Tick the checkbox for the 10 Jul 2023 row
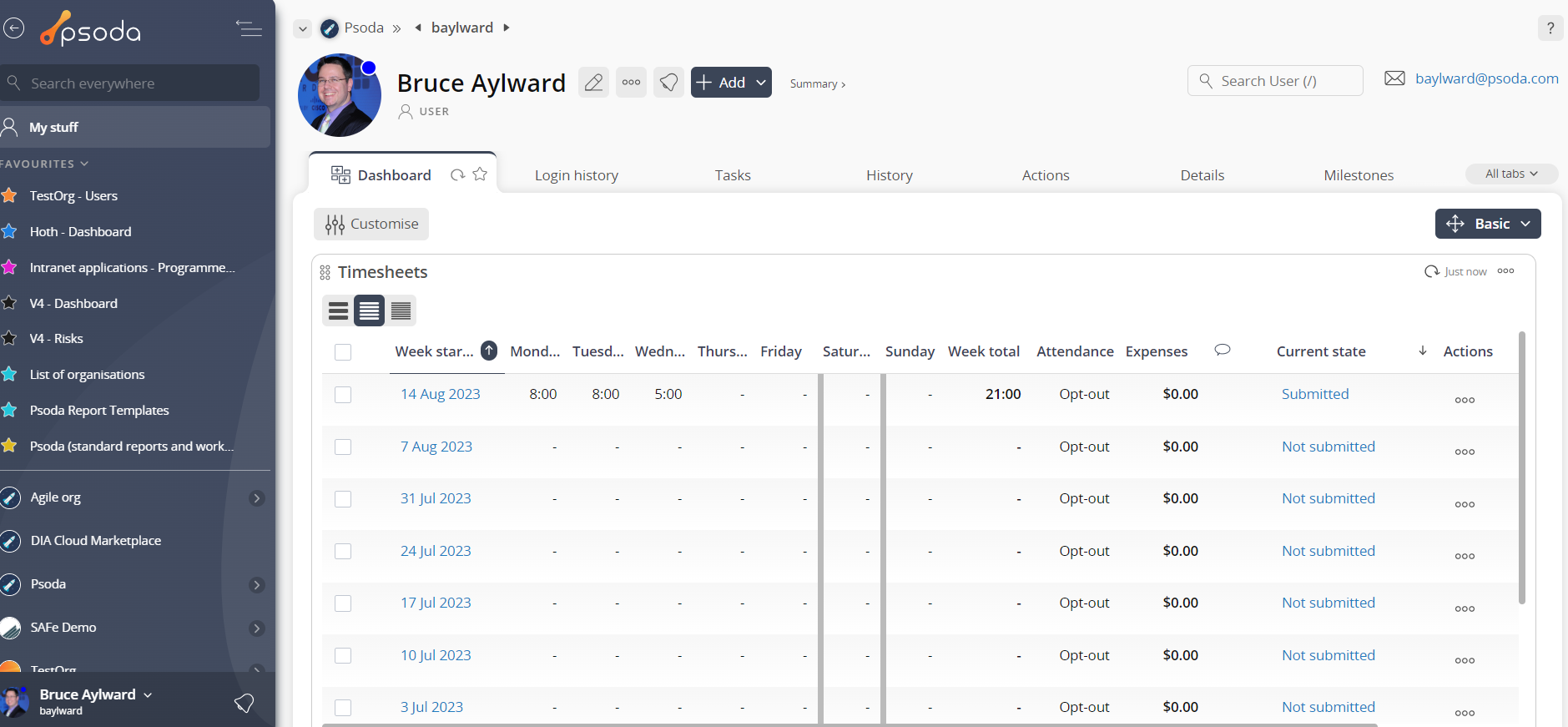 pos(343,656)
